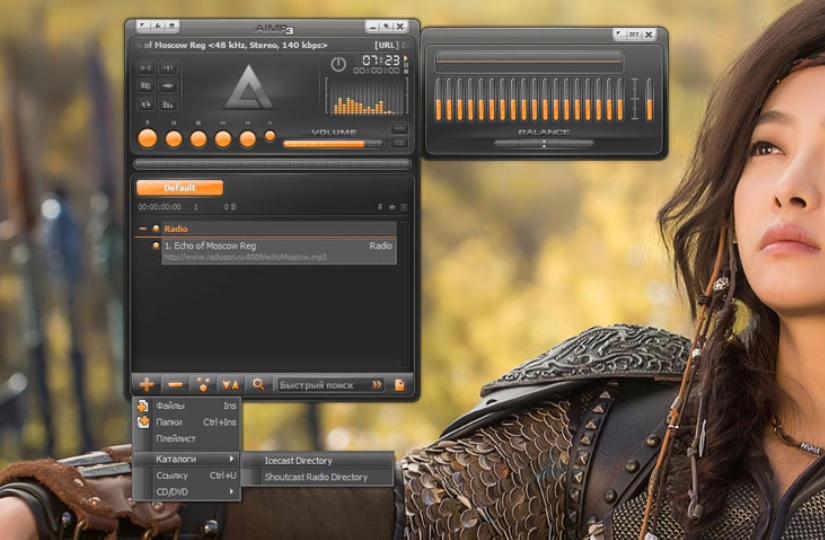Choose Shoutcast Radio Directory

315,477
